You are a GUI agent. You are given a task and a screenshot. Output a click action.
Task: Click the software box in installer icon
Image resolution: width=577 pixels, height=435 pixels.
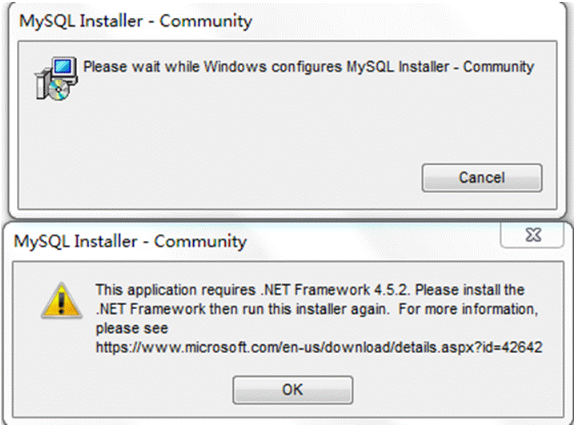(x=41, y=85)
